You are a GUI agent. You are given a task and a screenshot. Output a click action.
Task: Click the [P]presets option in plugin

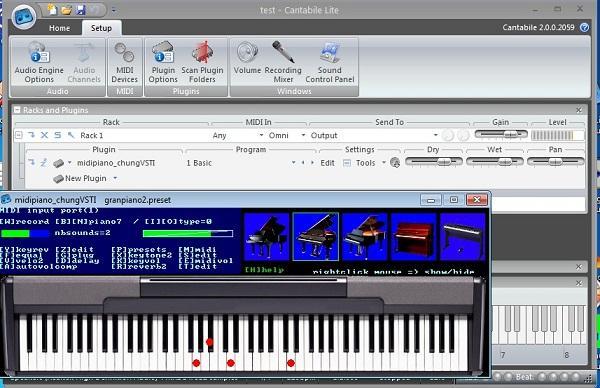pyautogui.click(x=139, y=249)
